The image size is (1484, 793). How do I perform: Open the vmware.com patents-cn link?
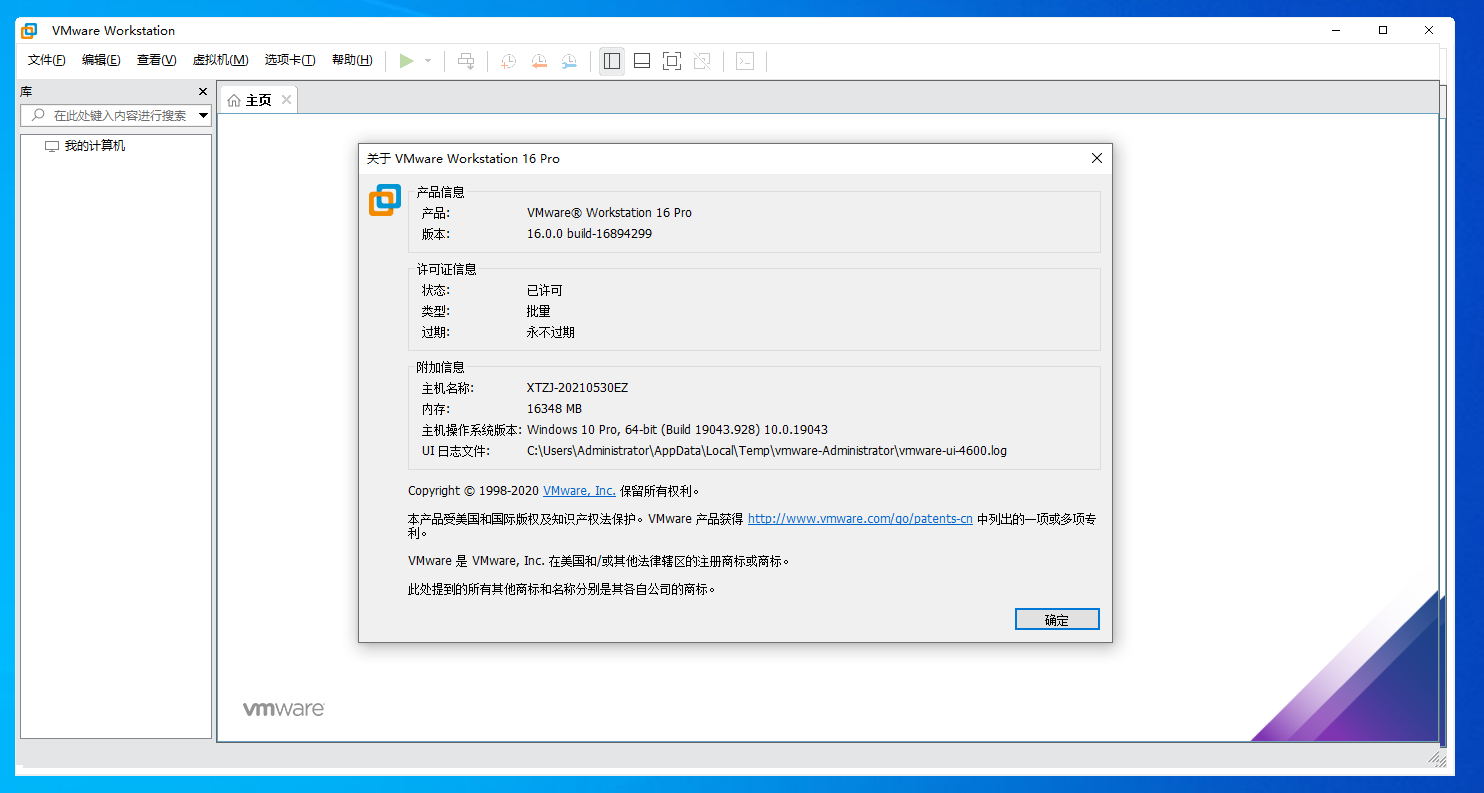coord(860,519)
